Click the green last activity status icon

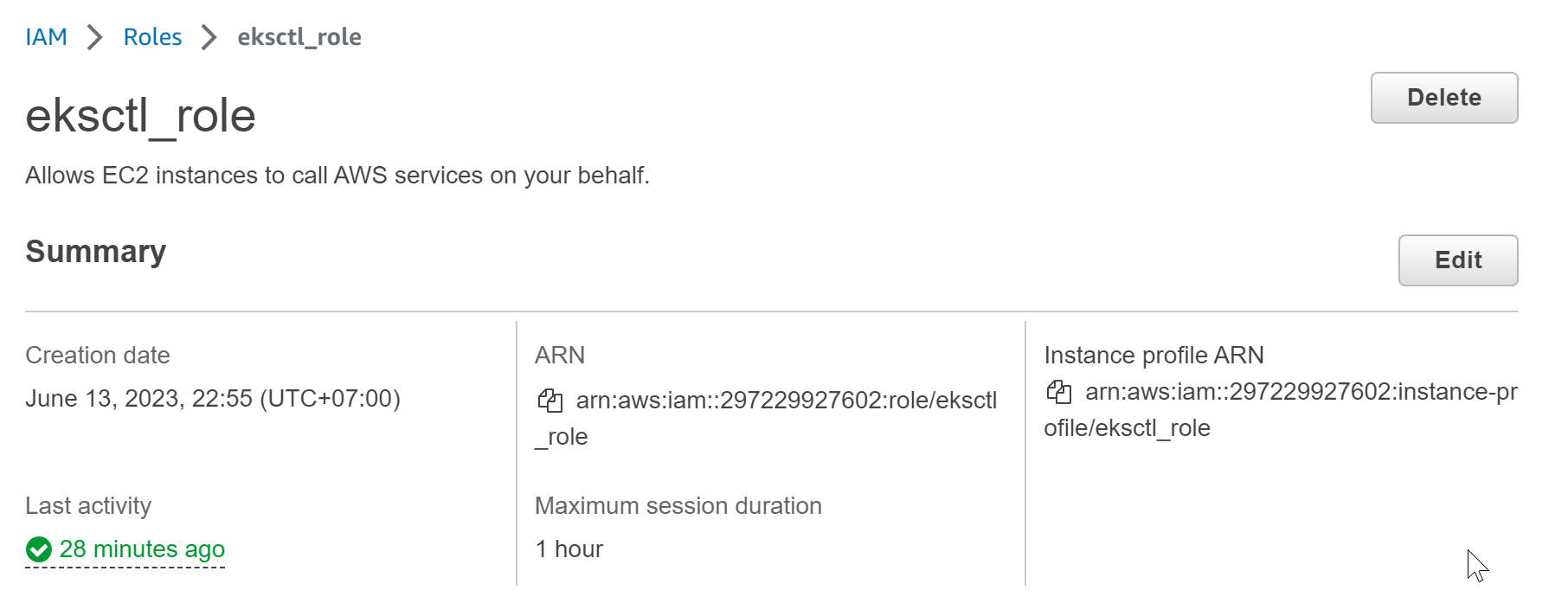[x=38, y=549]
